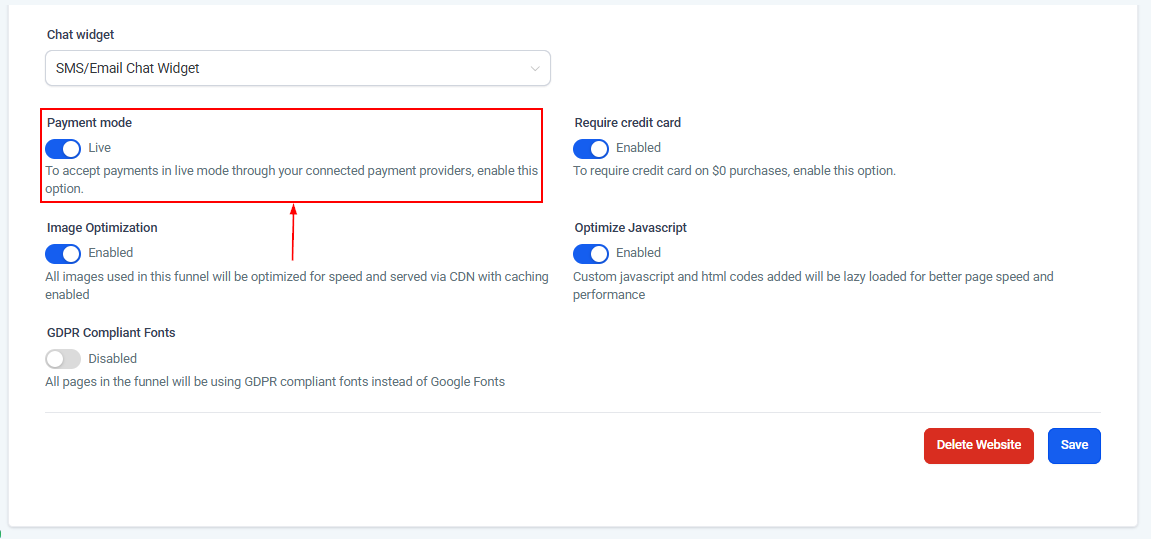Screen dimensions: 1151x539
Task: Click the "Chat widget" field label
Action: coord(81,35)
